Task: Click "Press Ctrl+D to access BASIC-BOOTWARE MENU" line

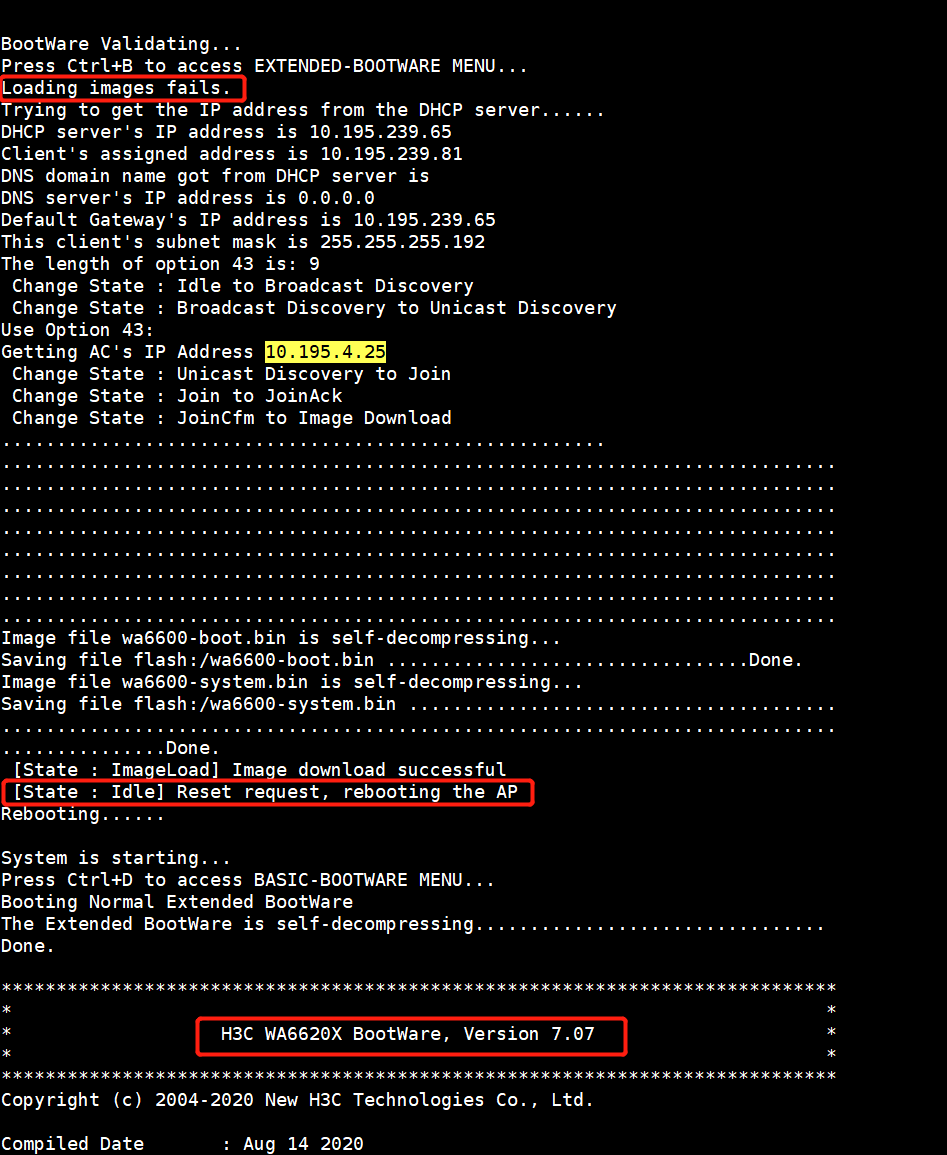Action: click(247, 881)
